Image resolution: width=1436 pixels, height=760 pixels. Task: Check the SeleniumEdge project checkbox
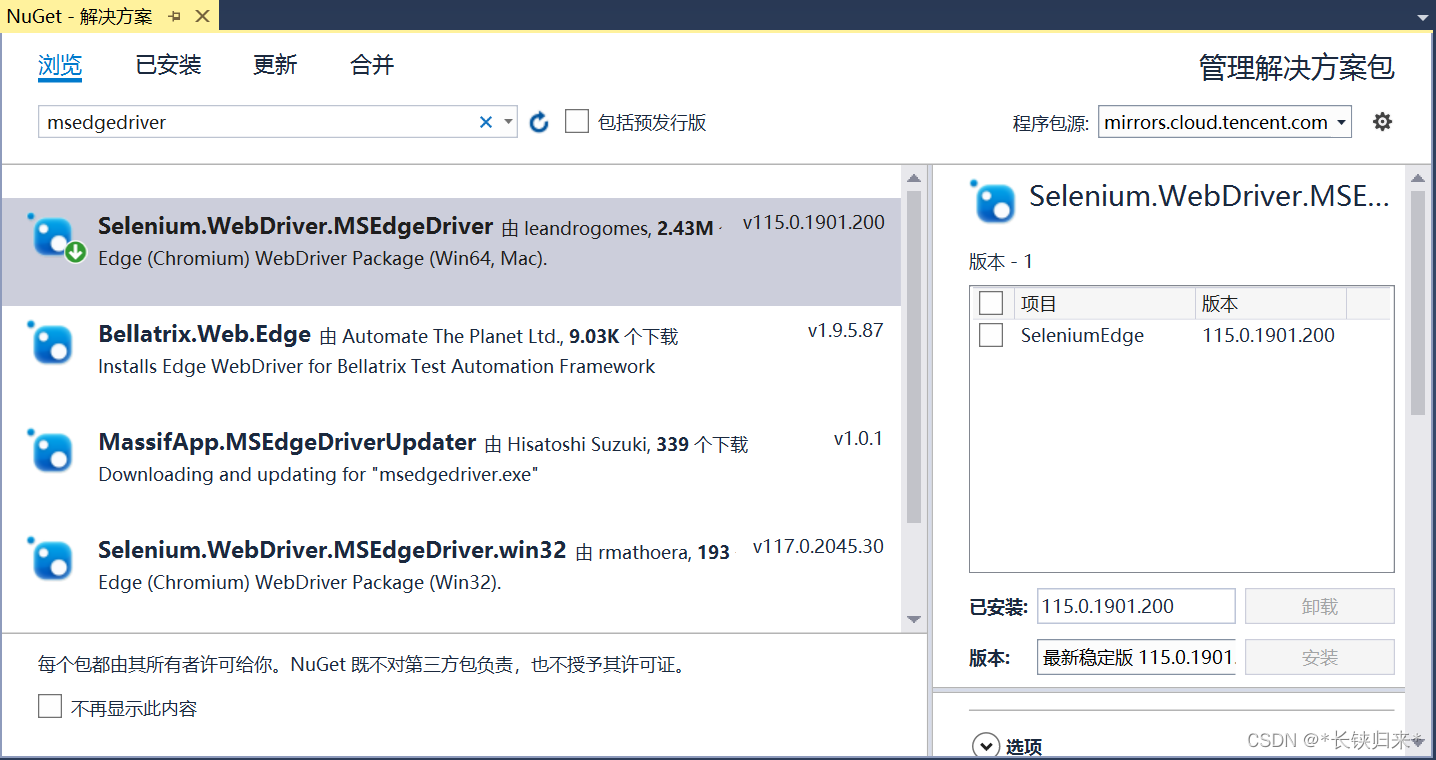(x=991, y=335)
